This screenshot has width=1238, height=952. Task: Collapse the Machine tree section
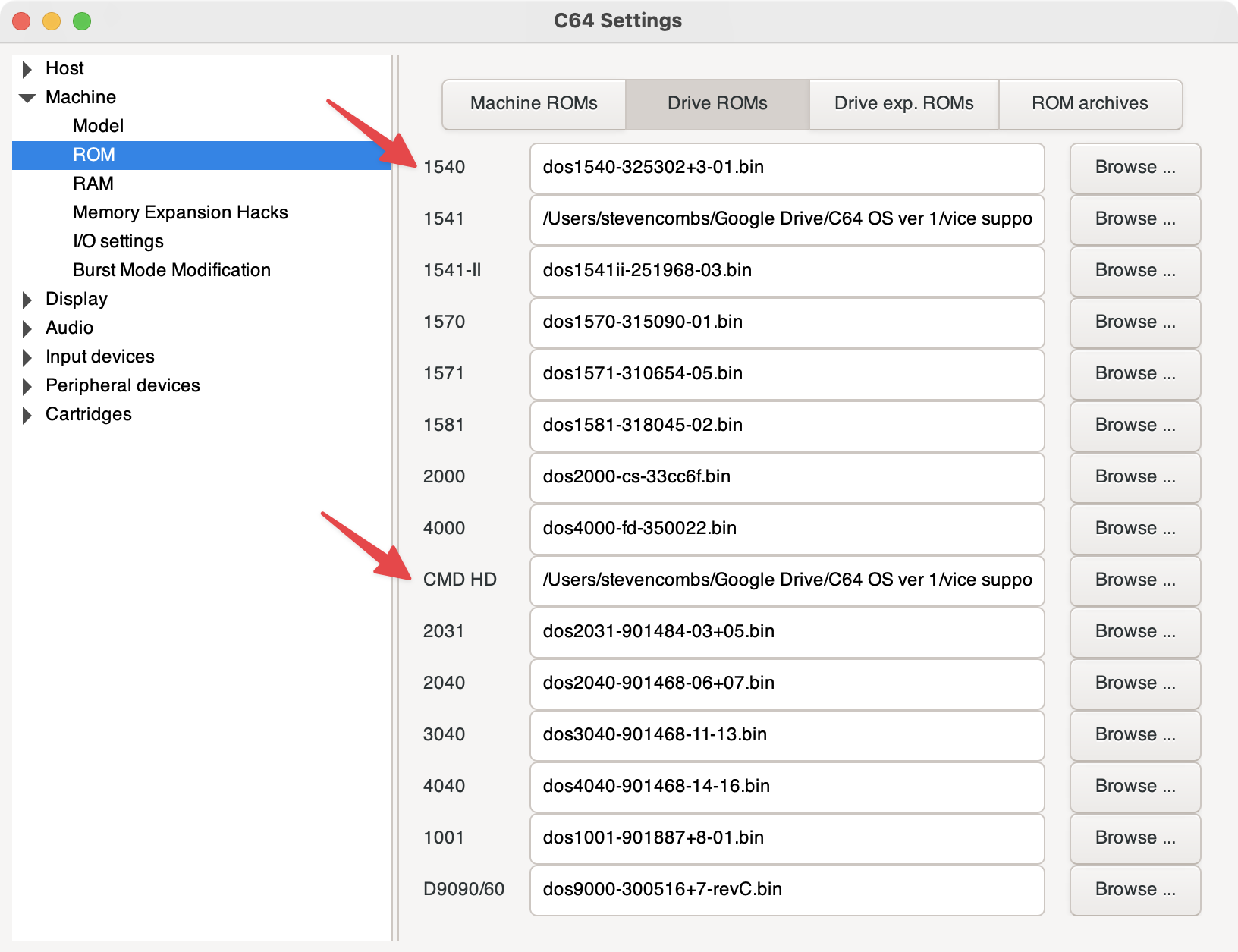pyautogui.click(x=27, y=98)
